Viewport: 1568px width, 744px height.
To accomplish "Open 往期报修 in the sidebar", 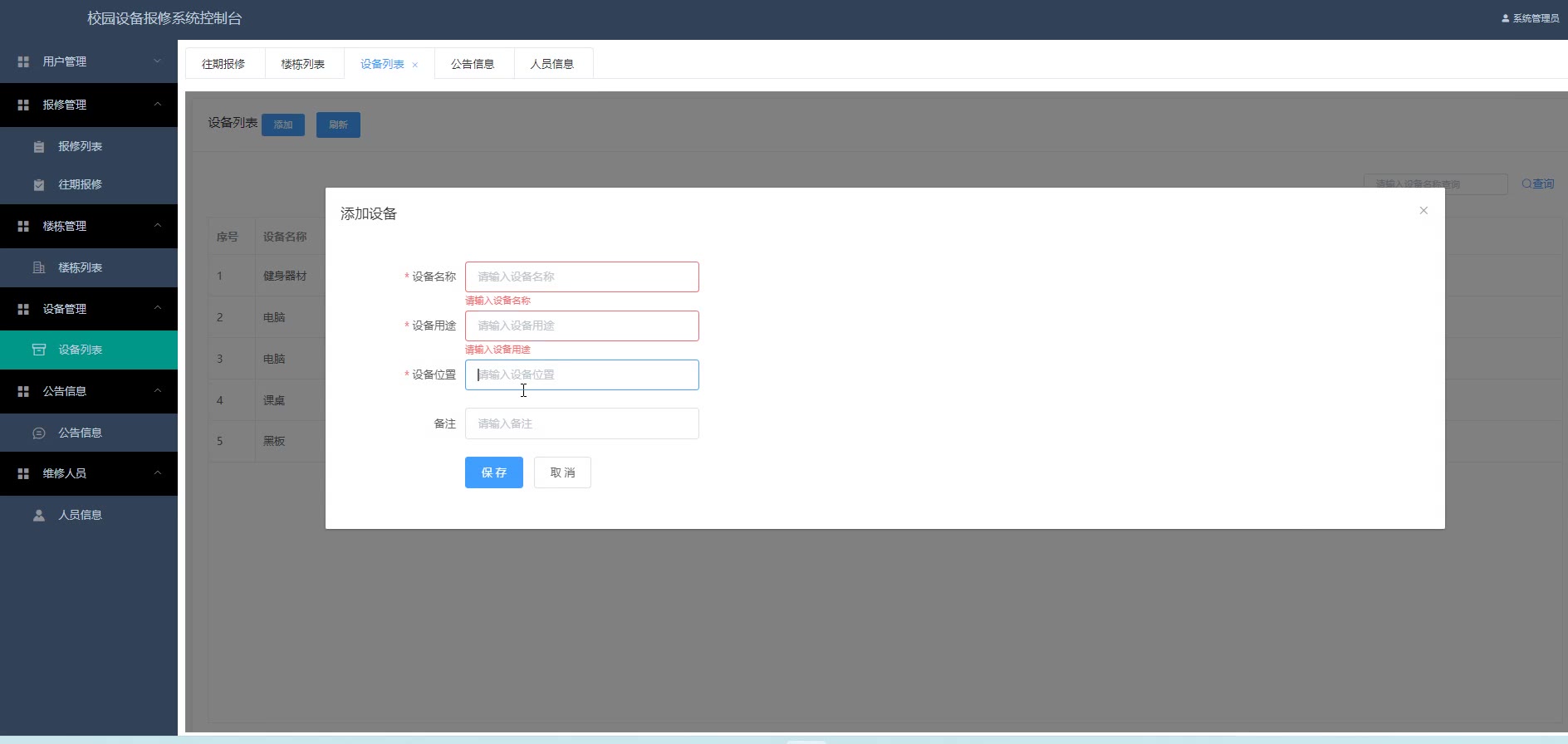I will (x=89, y=185).
